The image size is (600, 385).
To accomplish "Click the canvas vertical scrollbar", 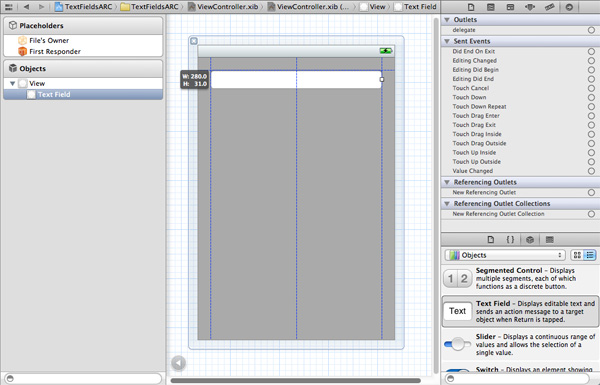I will click(x=435, y=195).
